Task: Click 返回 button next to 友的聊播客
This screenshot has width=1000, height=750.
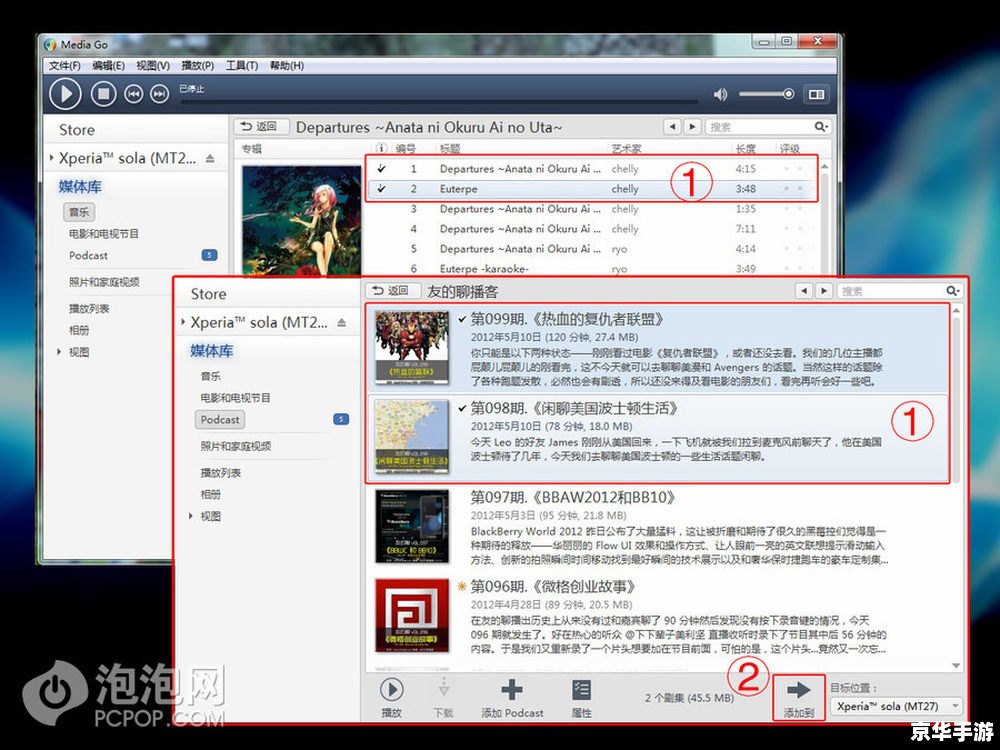Action: click(390, 291)
